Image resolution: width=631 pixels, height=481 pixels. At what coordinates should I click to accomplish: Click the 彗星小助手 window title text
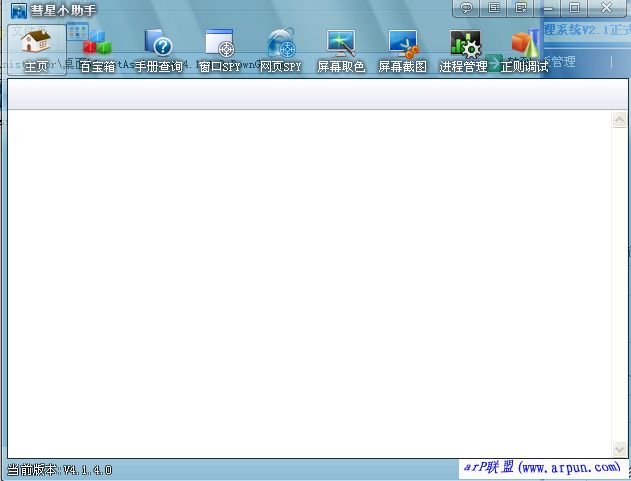64,10
